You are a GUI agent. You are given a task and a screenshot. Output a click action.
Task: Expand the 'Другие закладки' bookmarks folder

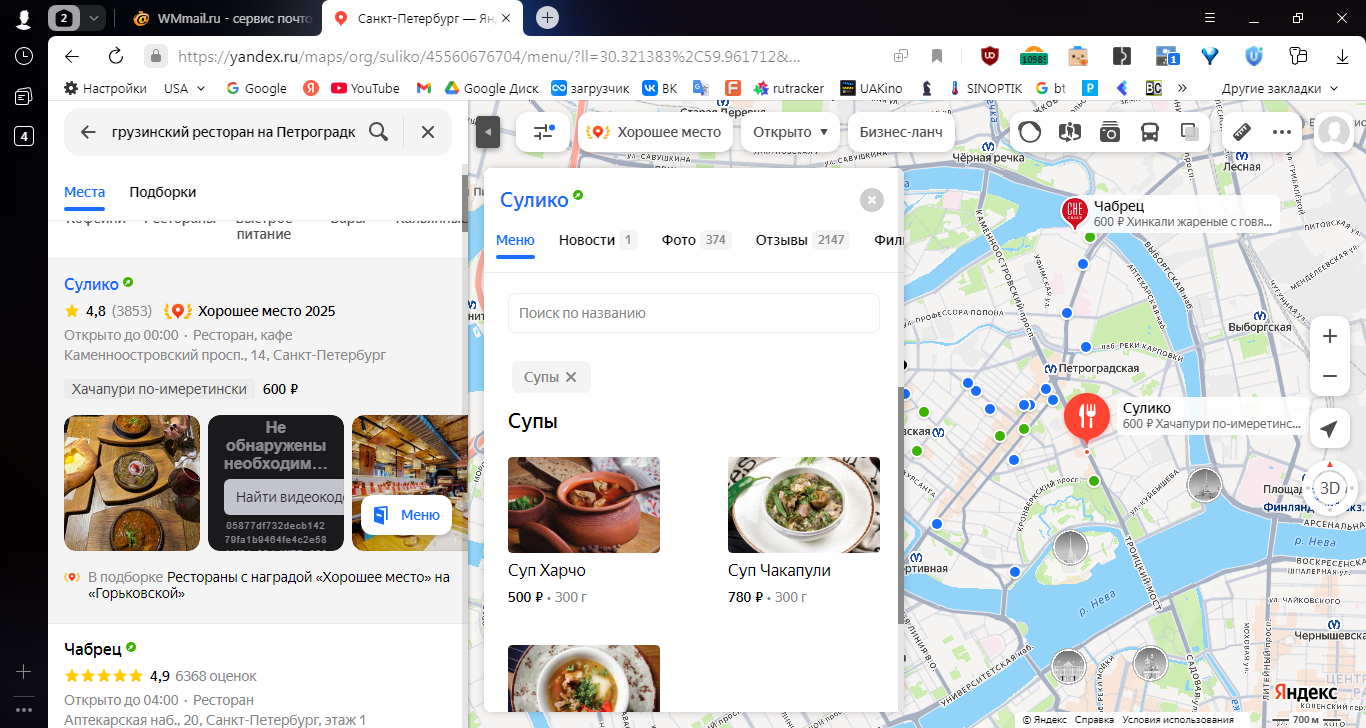click(1280, 88)
